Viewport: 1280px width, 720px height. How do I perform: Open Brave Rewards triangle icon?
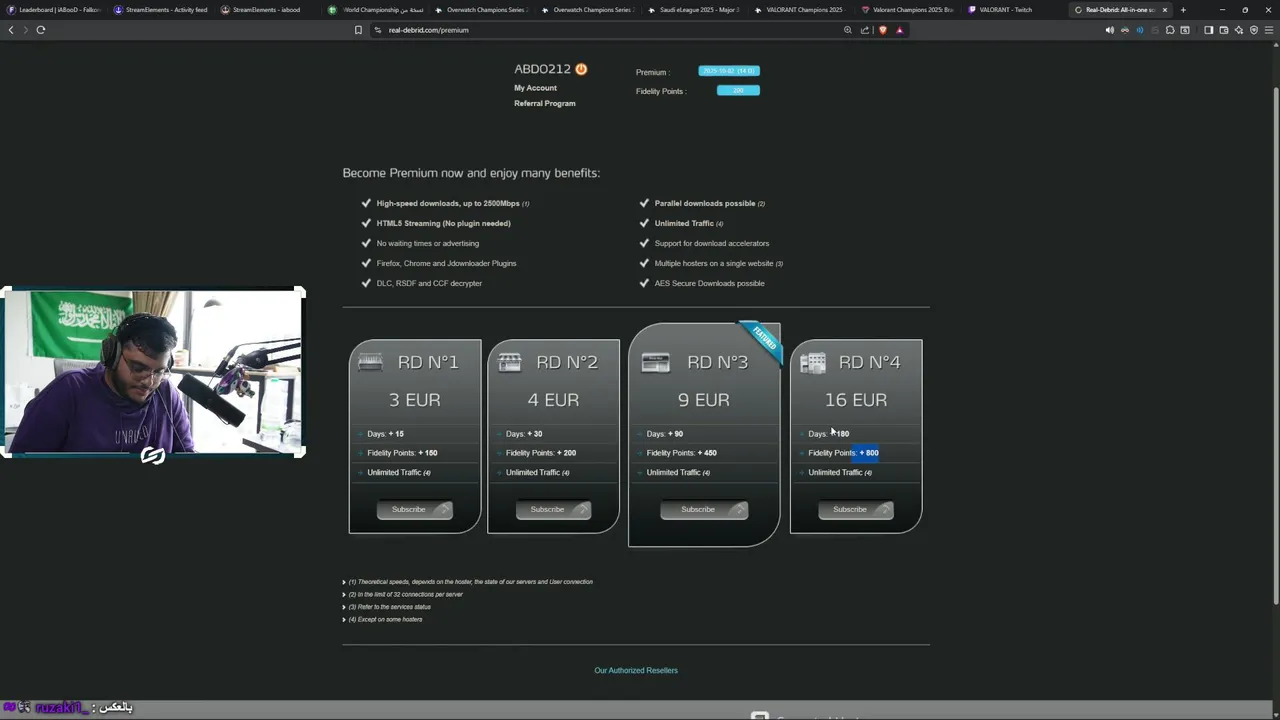899,30
